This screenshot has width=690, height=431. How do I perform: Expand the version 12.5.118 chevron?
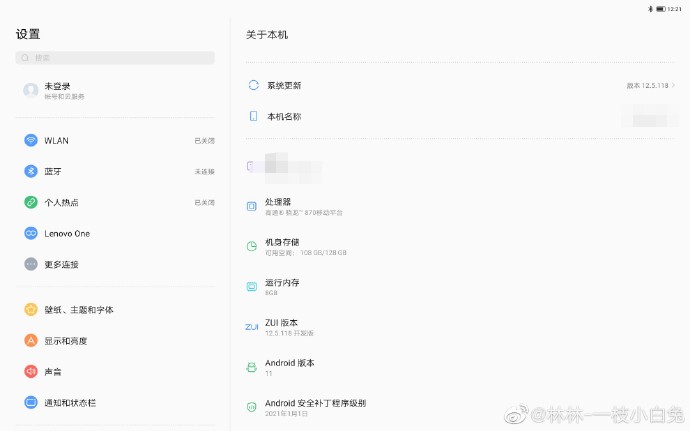click(x=673, y=85)
